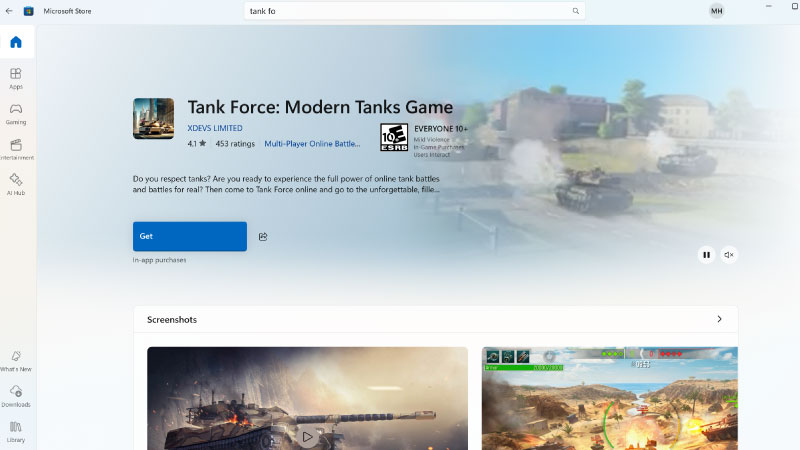Image resolution: width=800 pixels, height=450 pixels.
Task: Maximize the Microsoft Store window
Action: (794, 6)
